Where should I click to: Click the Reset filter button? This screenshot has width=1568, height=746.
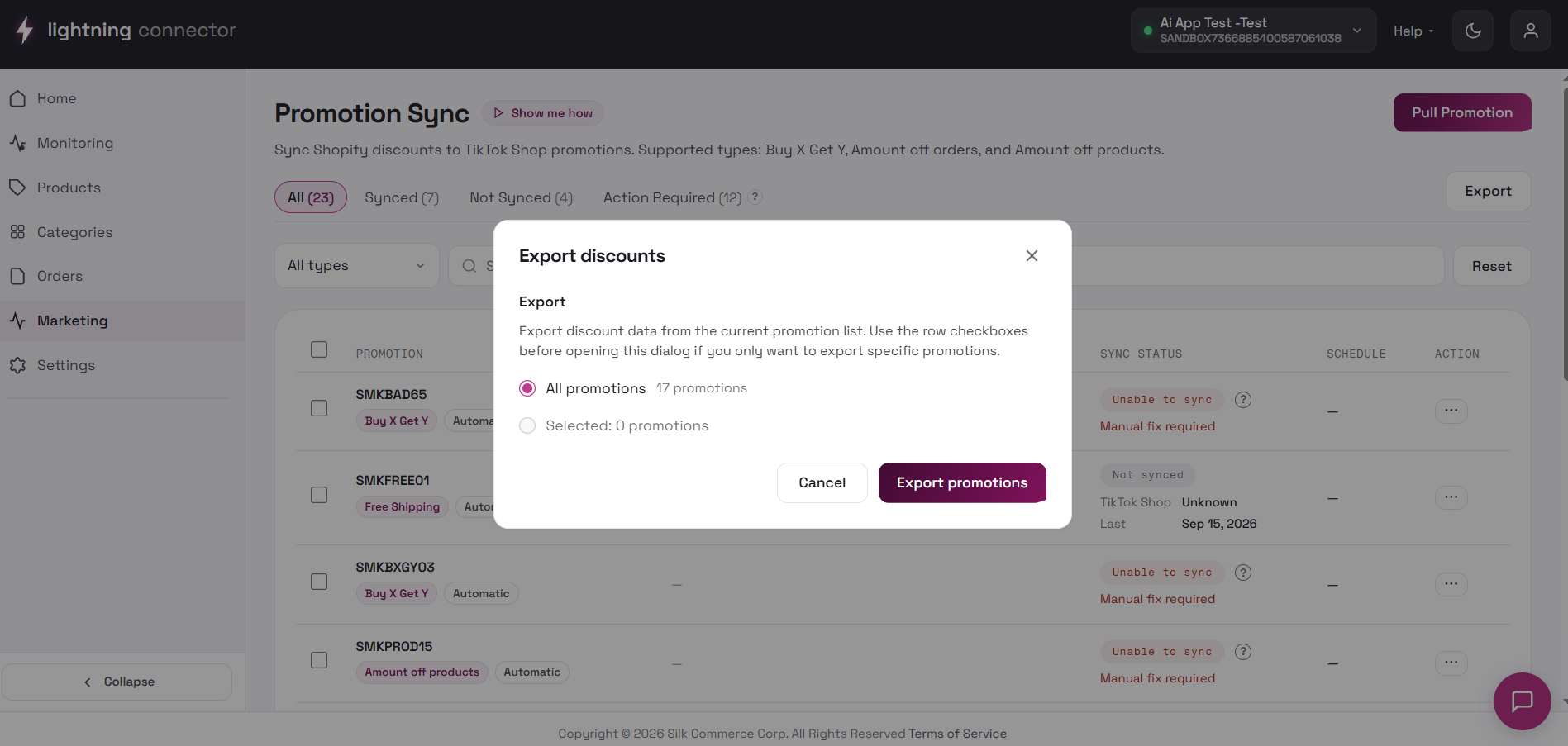tap(1492, 266)
